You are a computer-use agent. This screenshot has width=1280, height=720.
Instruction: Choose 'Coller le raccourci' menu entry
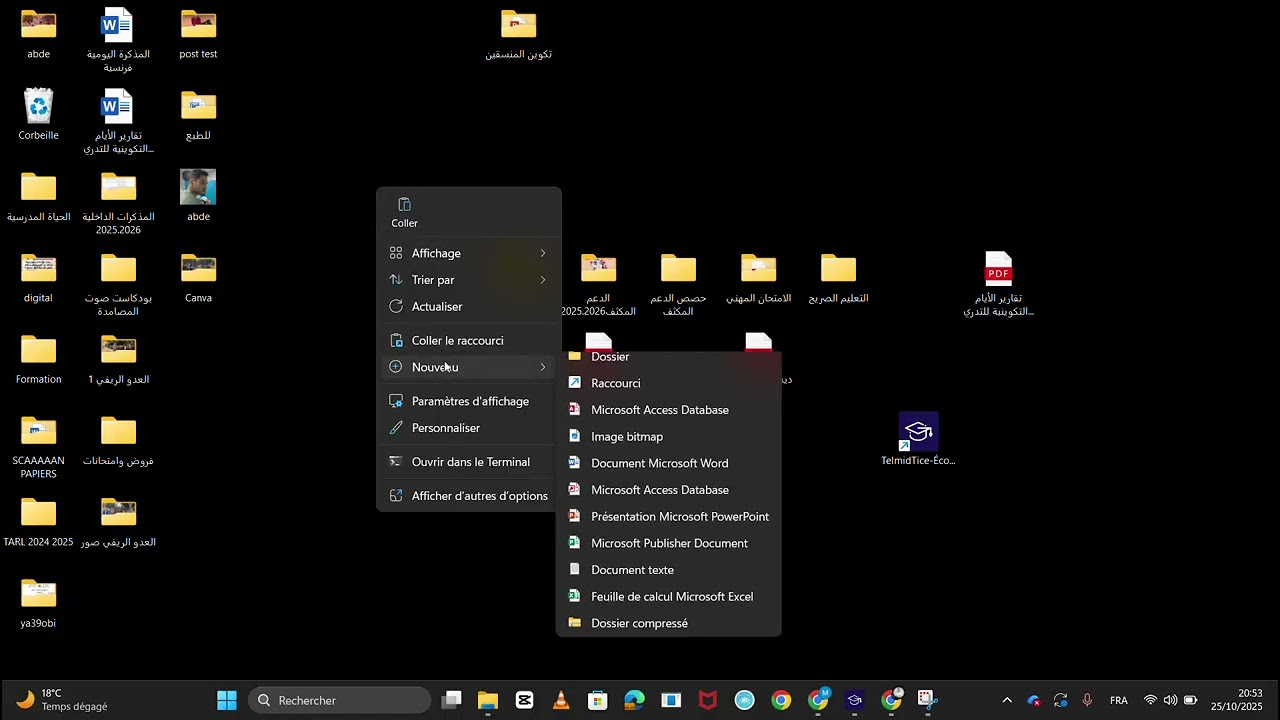(468, 340)
